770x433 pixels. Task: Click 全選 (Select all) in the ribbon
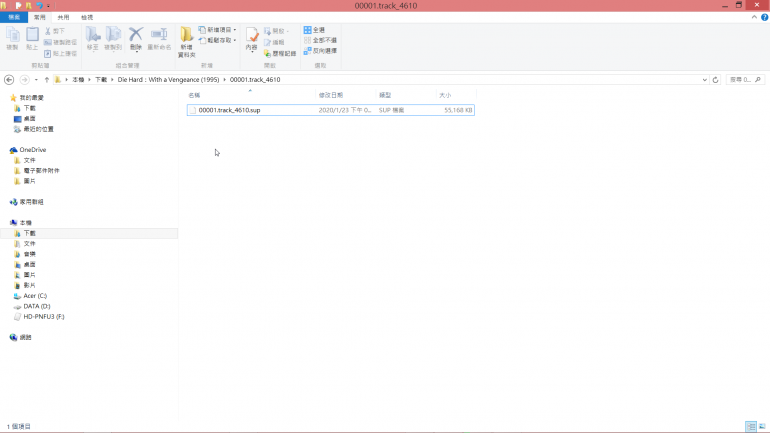314,30
